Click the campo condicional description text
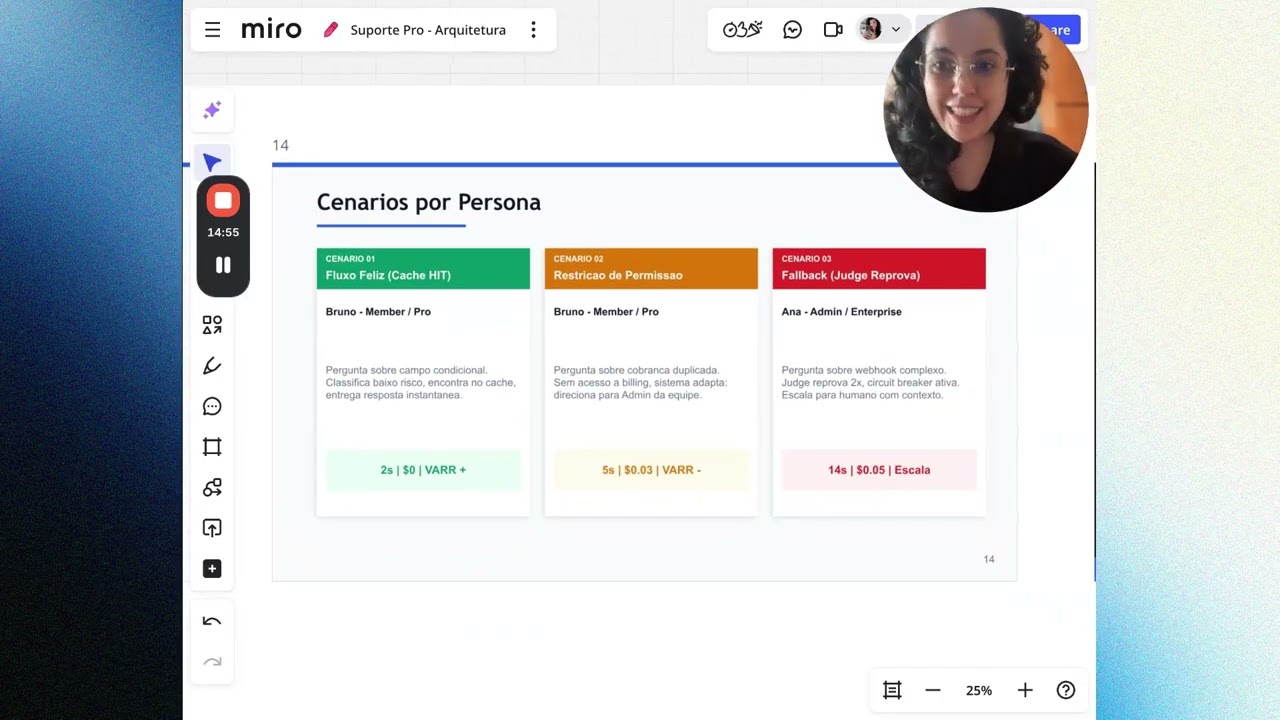Image resolution: width=1280 pixels, height=720 pixels. click(x=421, y=383)
